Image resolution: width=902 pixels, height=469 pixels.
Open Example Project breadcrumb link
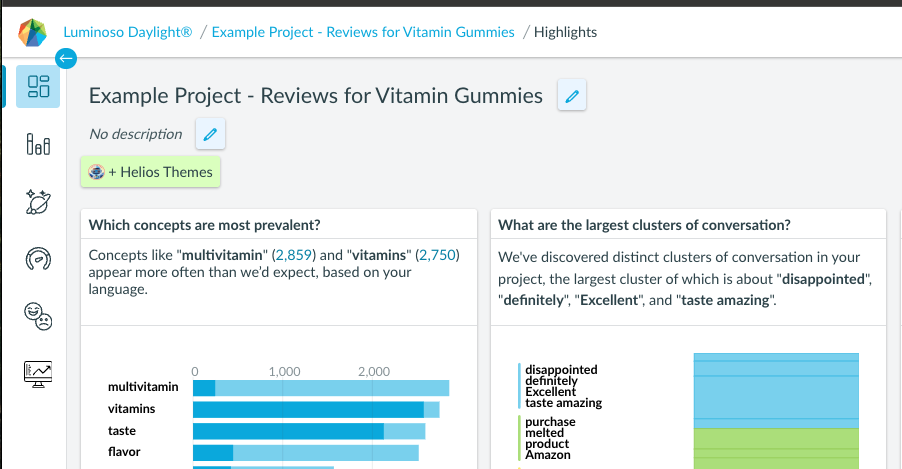coord(363,32)
